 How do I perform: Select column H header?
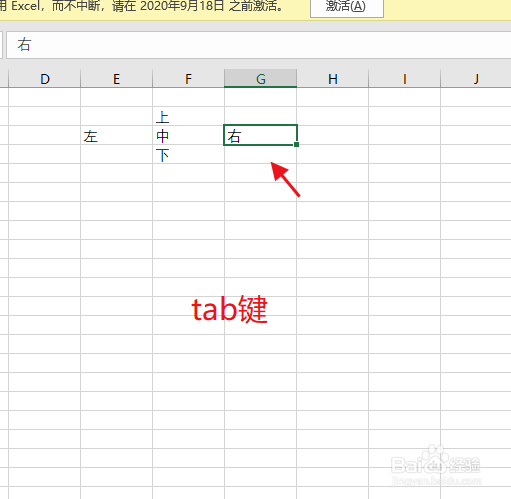tap(332, 79)
